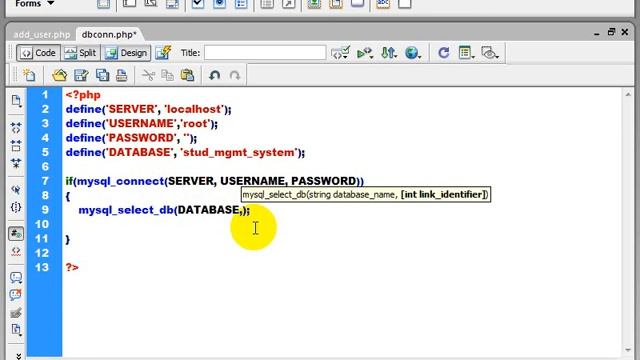Image resolution: width=640 pixels, height=360 pixels.
Task: Open the Check Browser globe dropdown
Action: tap(413, 53)
